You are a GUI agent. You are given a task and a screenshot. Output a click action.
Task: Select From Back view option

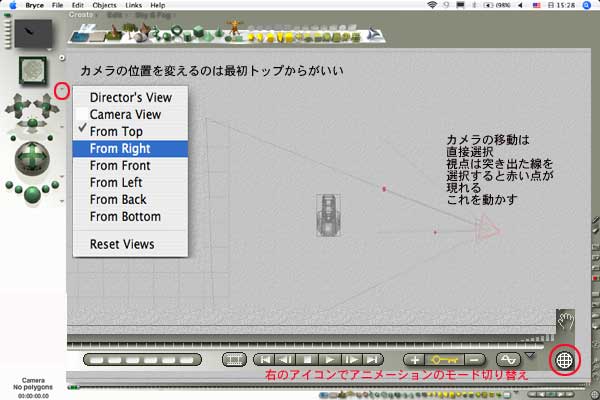[x=130, y=199]
